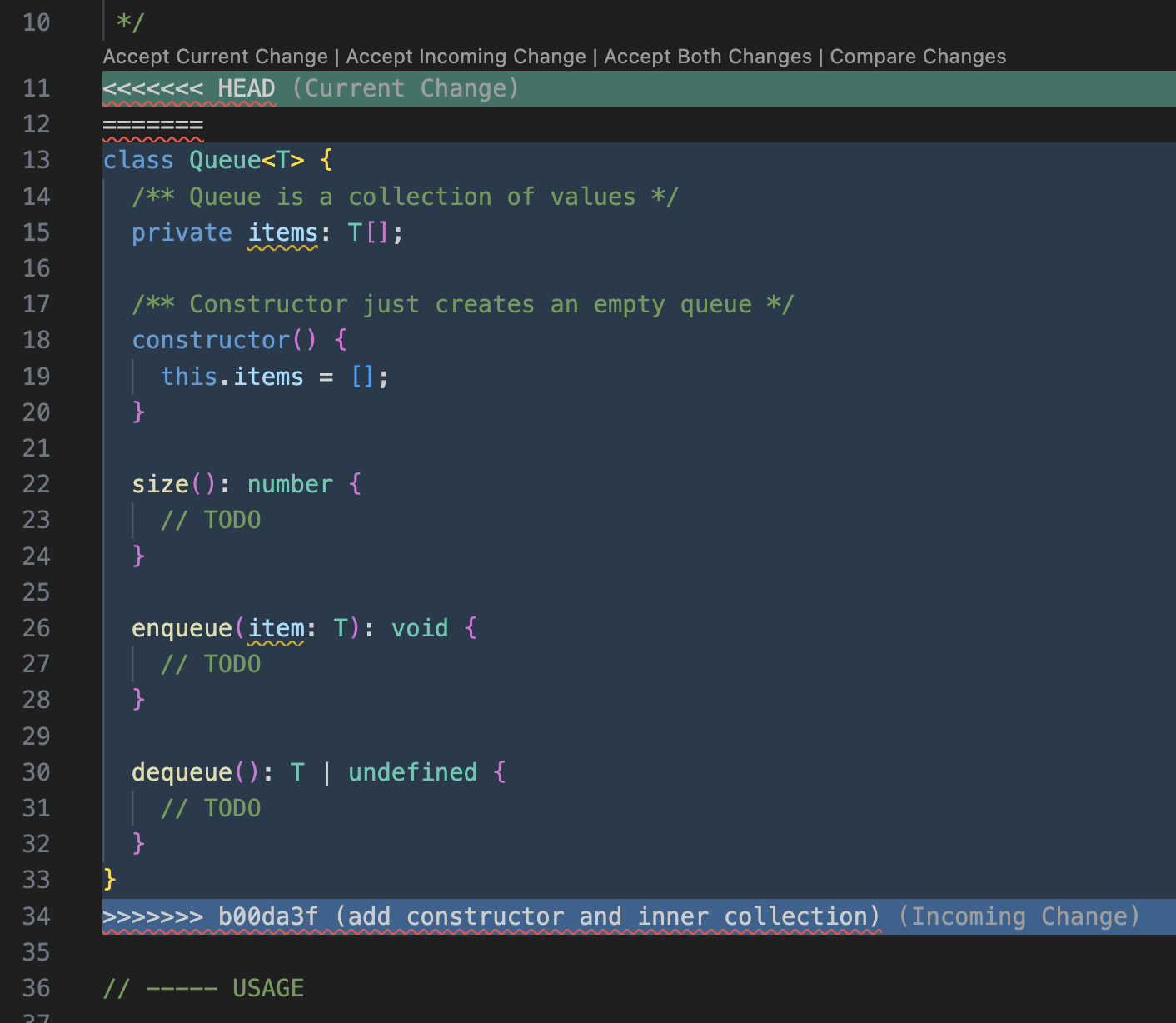The height and width of the screenshot is (1023, 1176).
Task: Click the Accept Incoming Change link
Action: [466, 57]
